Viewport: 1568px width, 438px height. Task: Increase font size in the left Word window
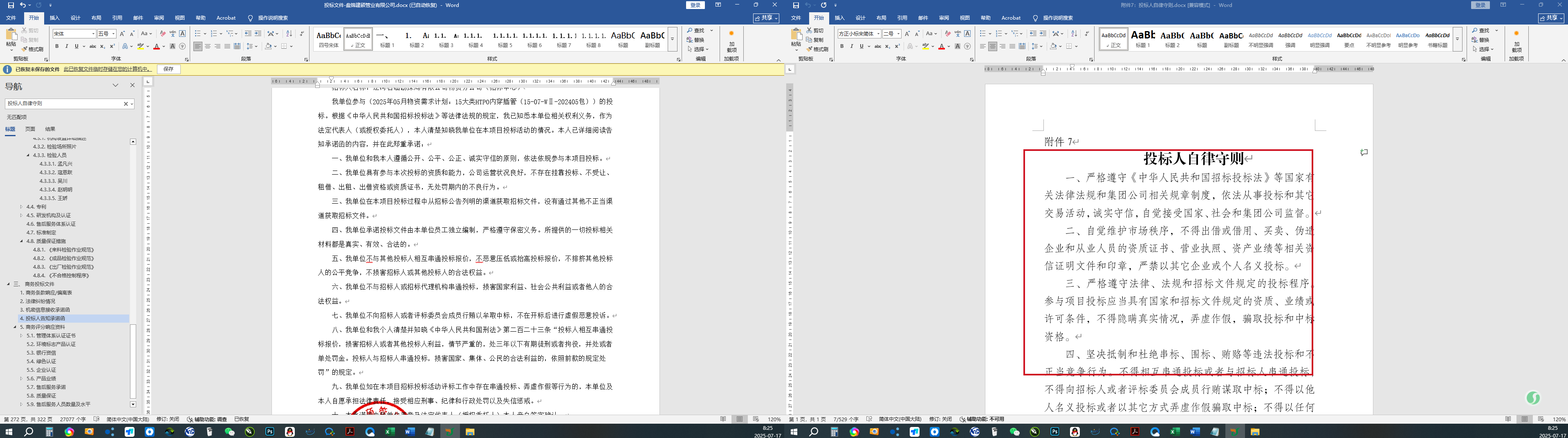pos(122,34)
